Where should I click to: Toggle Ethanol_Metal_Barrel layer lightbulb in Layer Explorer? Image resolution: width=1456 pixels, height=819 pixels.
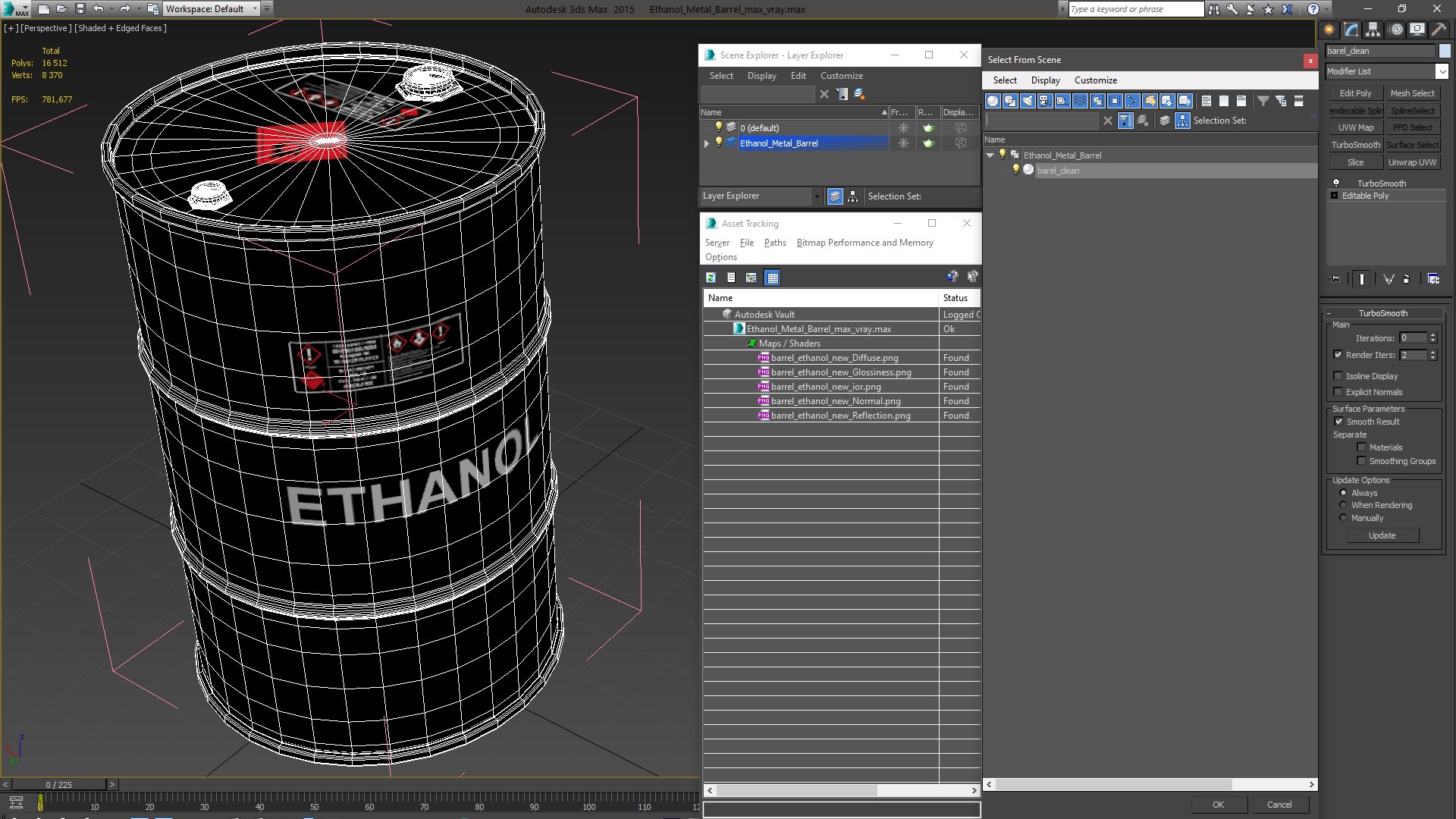719,143
